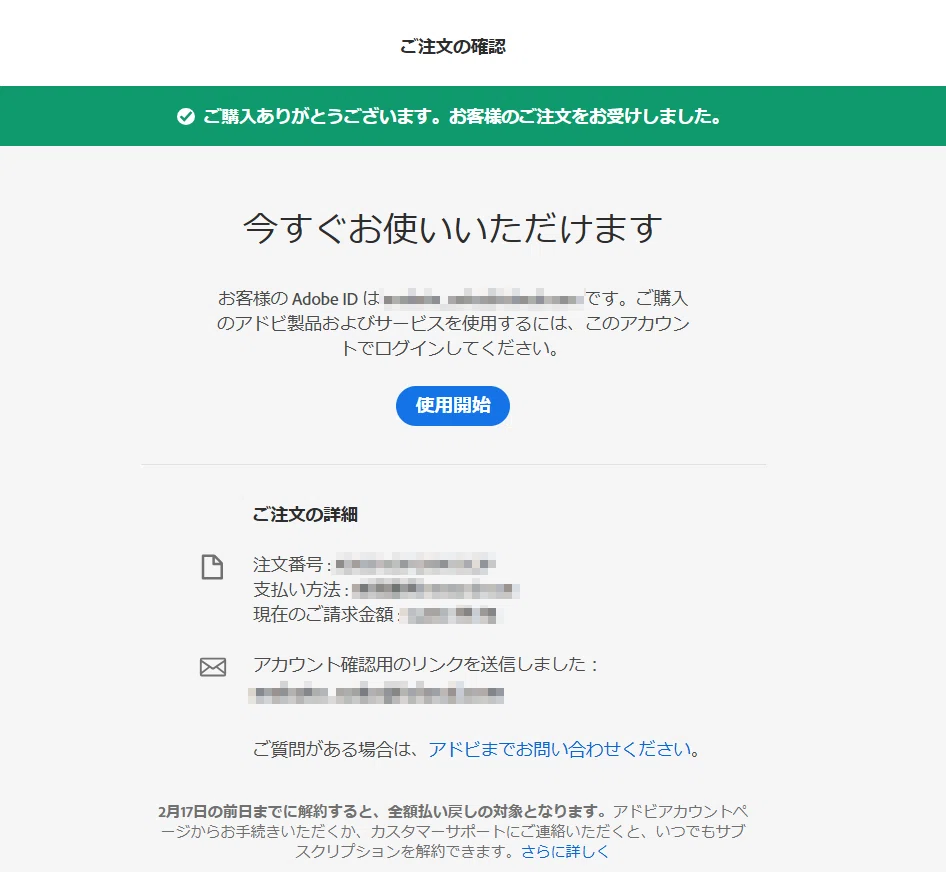Click the 現在のご請求金額 label
The height and width of the screenshot is (872, 946).
point(323,614)
